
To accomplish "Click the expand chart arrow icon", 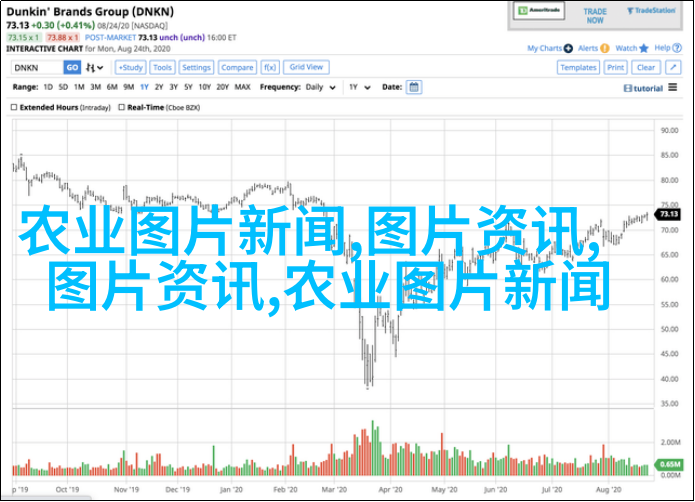I will 673,67.
